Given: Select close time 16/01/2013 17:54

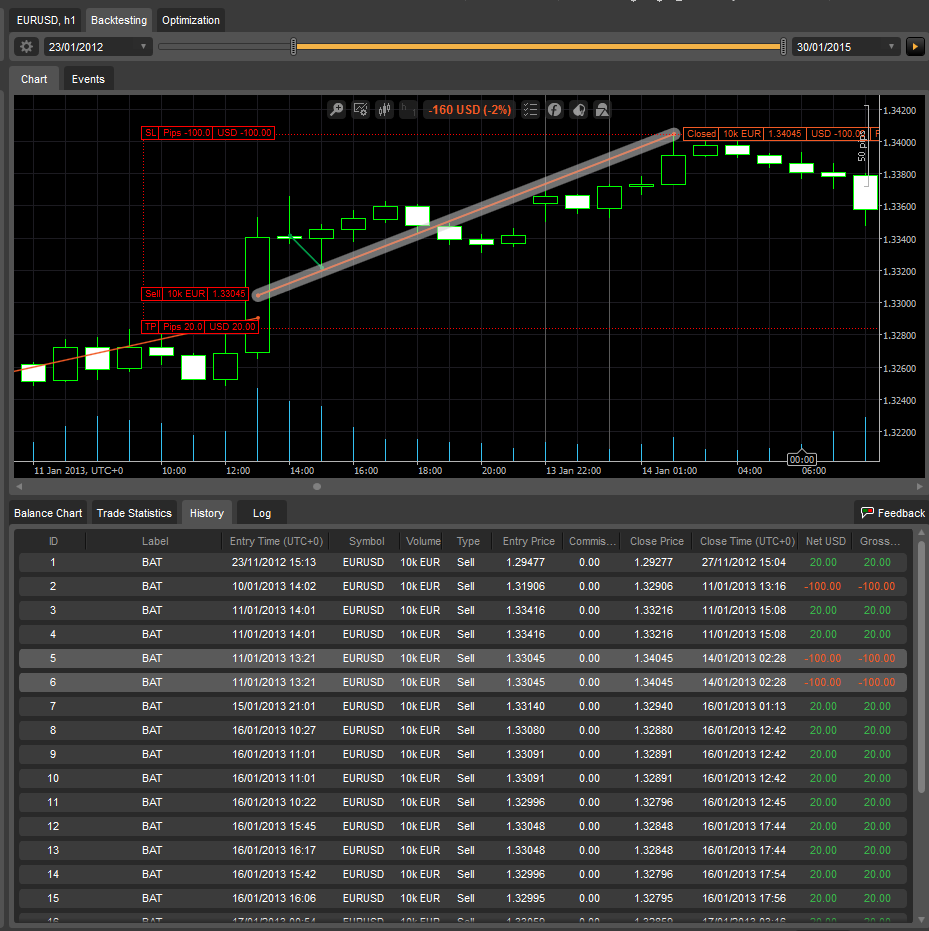Looking at the screenshot, I should coord(744,874).
